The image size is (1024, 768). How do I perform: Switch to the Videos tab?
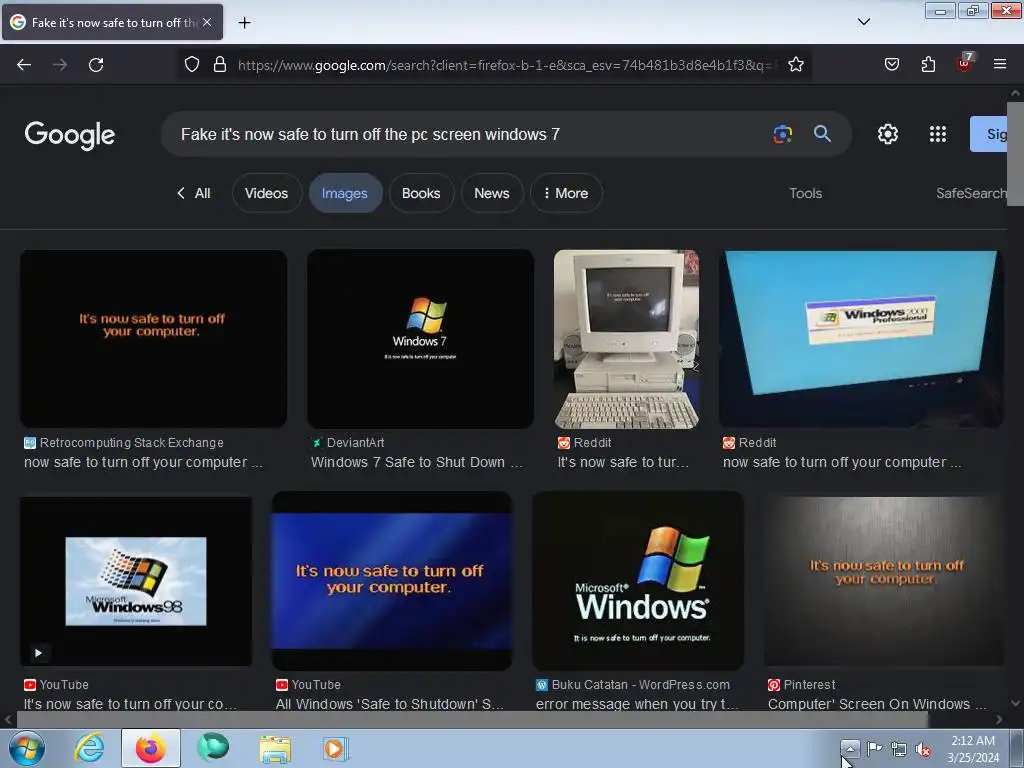pyautogui.click(x=266, y=193)
